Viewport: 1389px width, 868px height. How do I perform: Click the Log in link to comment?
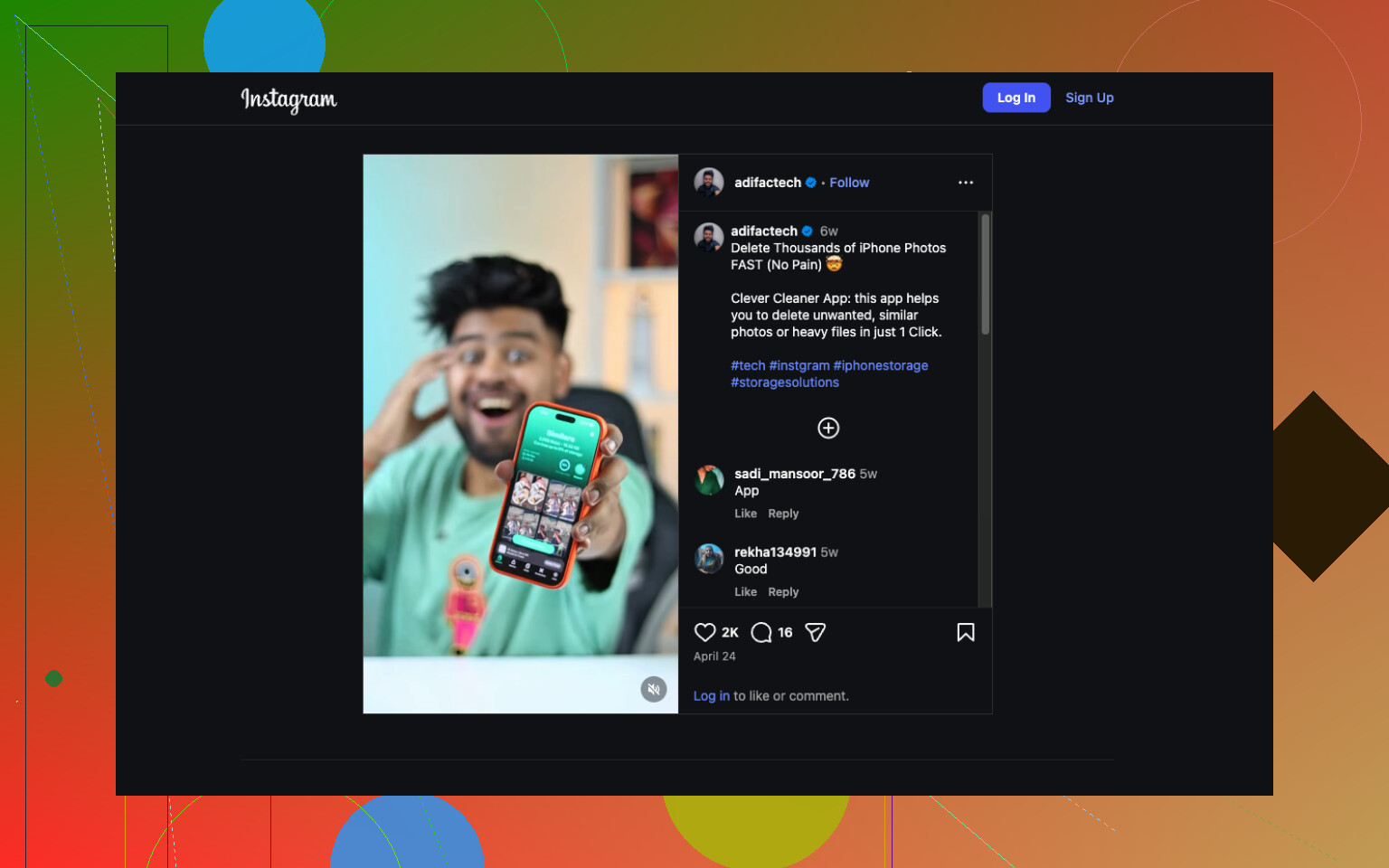pos(712,696)
